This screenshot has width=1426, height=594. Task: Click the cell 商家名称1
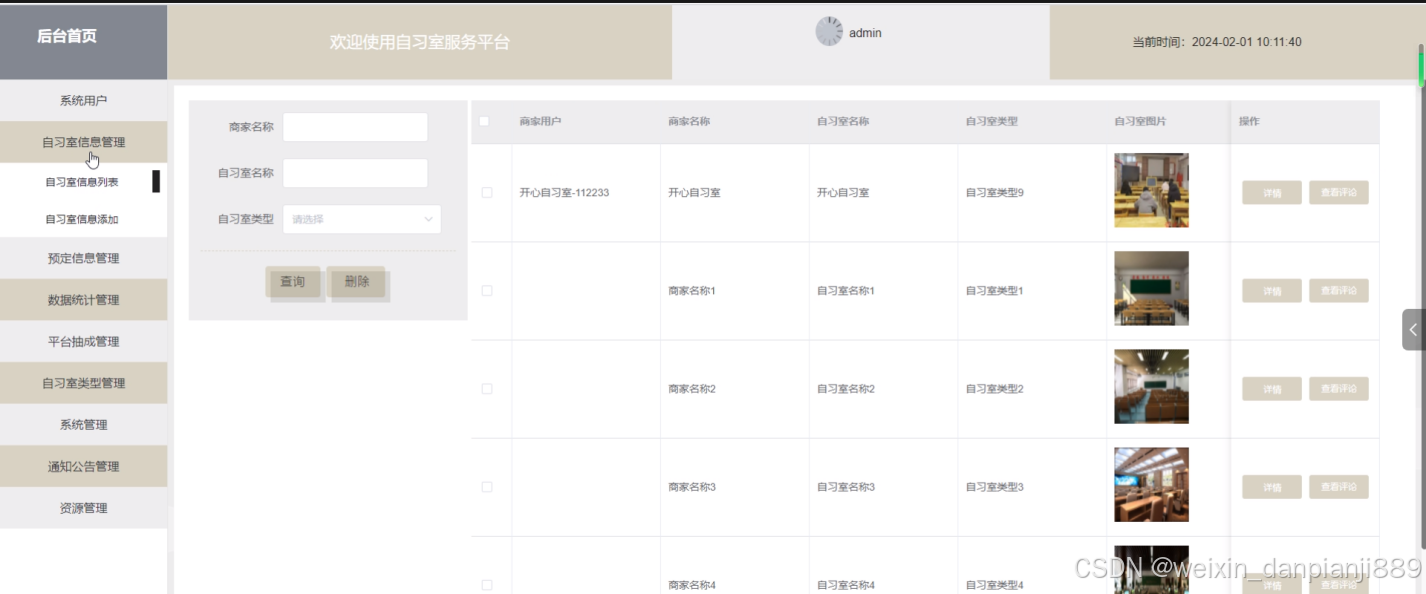[x=692, y=291]
